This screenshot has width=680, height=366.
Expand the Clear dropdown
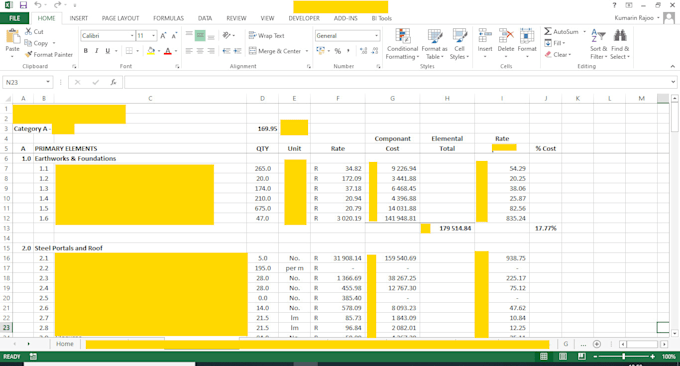tap(570, 55)
